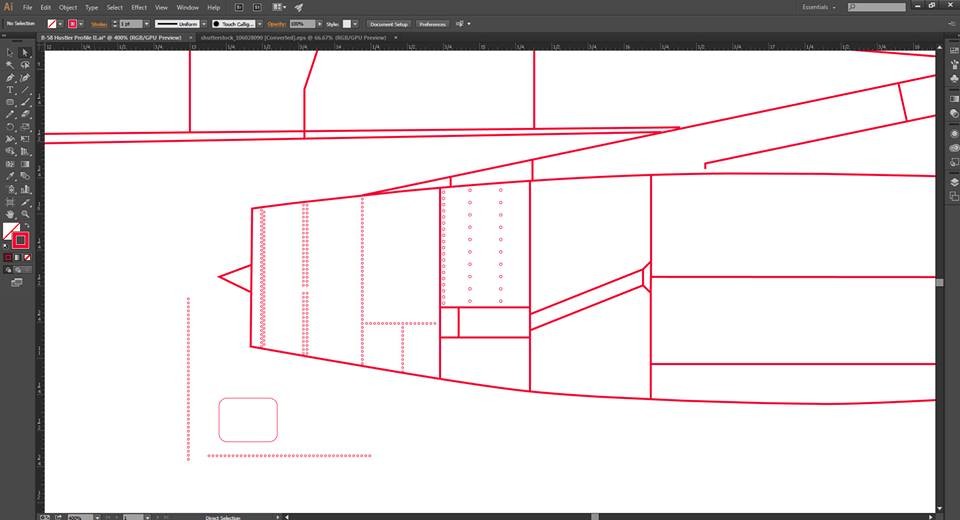Viewport: 960px width, 520px height.
Task: Open the Object menu
Action: pyautogui.click(x=68, y=7)
